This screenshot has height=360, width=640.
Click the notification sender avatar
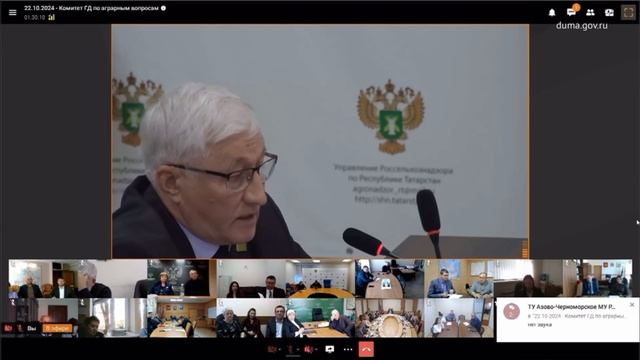(511, 311)
